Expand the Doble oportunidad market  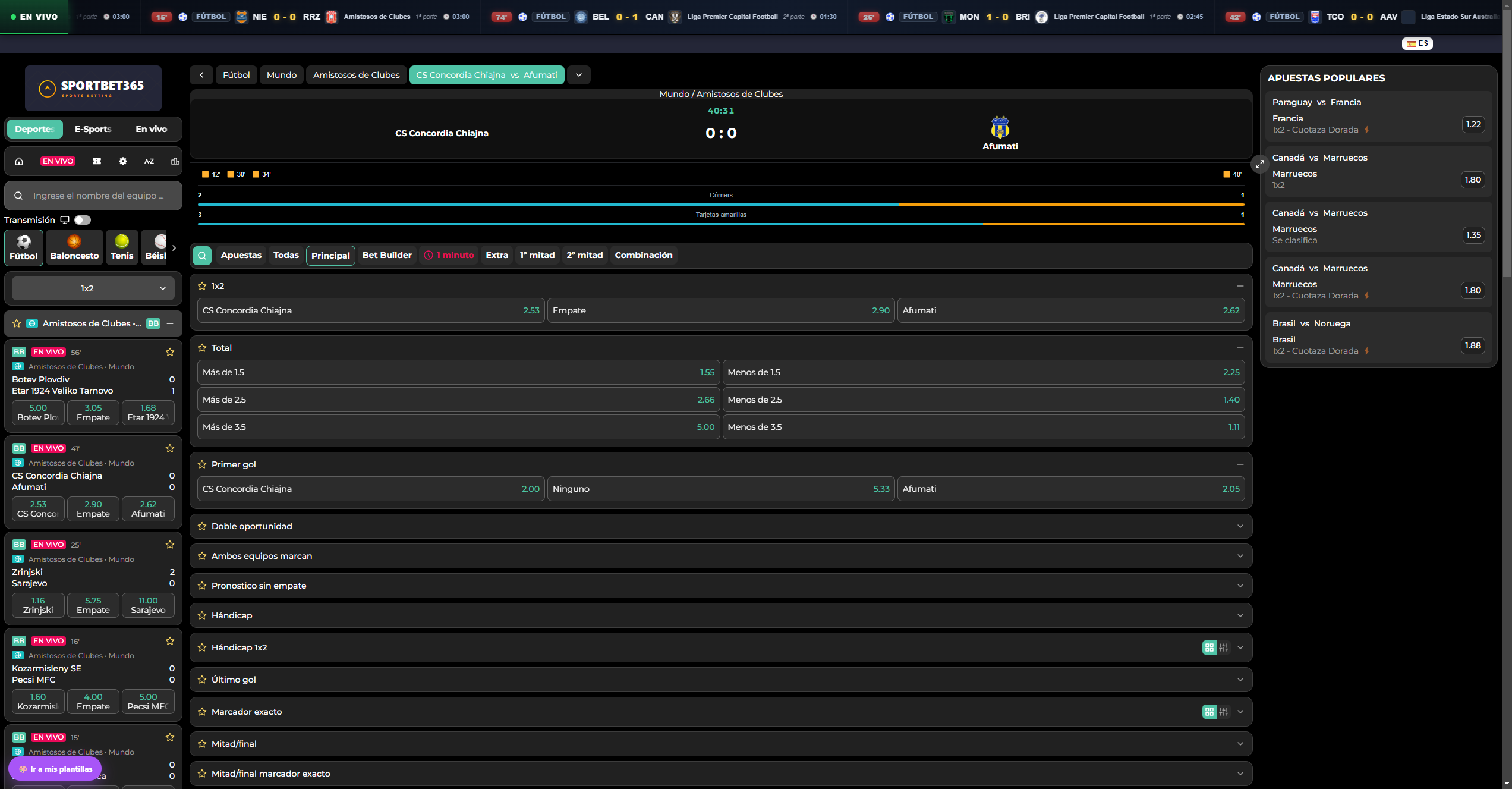[x=1240, y=526]
